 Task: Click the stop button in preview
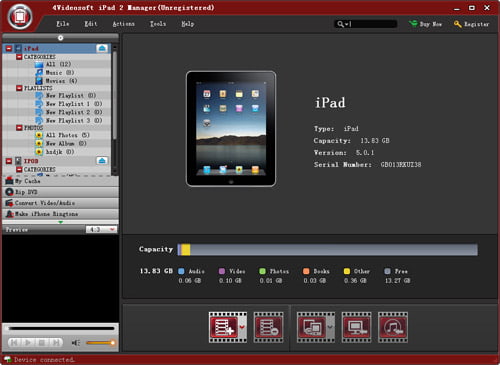point(42,343)
